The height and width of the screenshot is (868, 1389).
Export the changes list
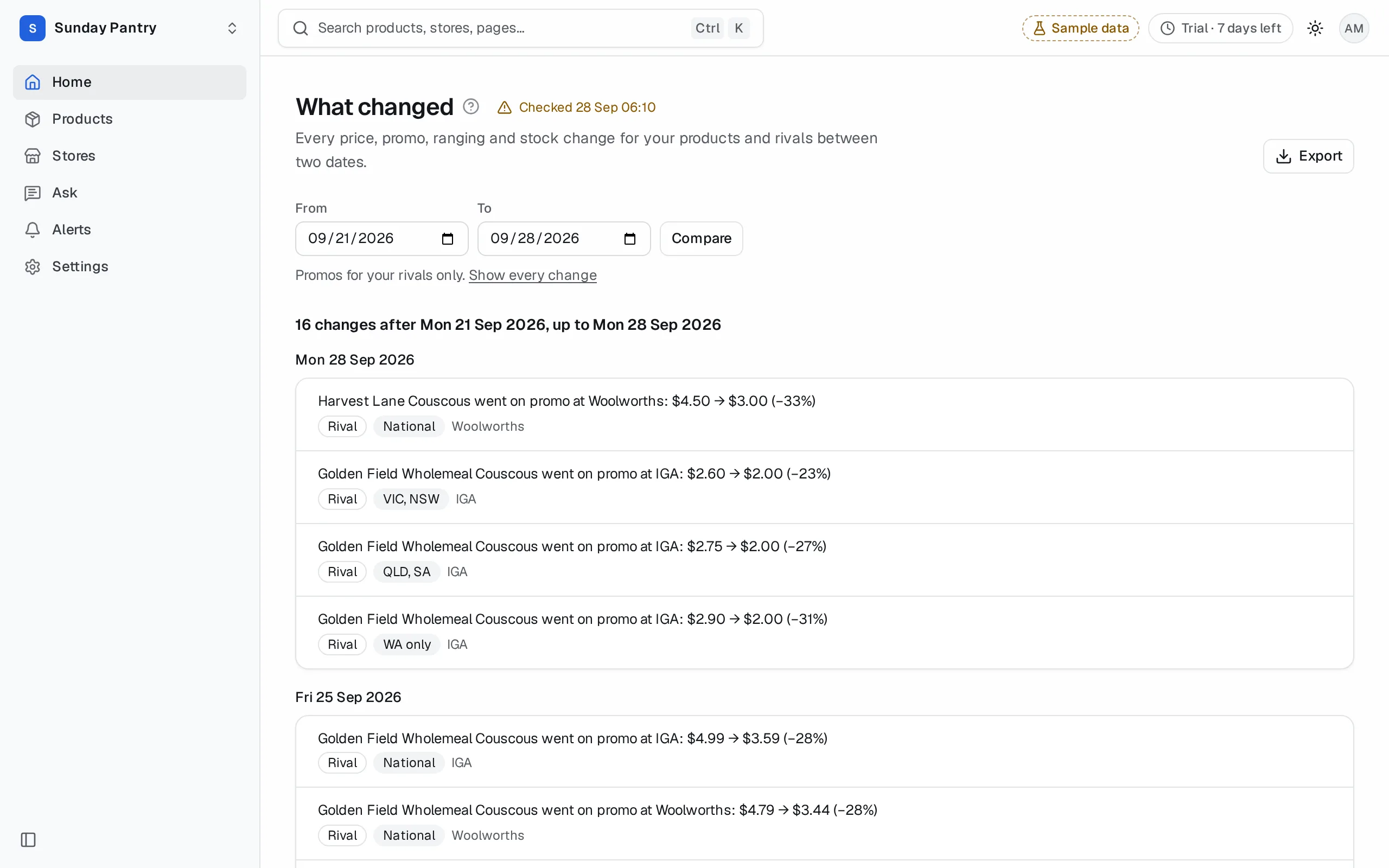1308,156
